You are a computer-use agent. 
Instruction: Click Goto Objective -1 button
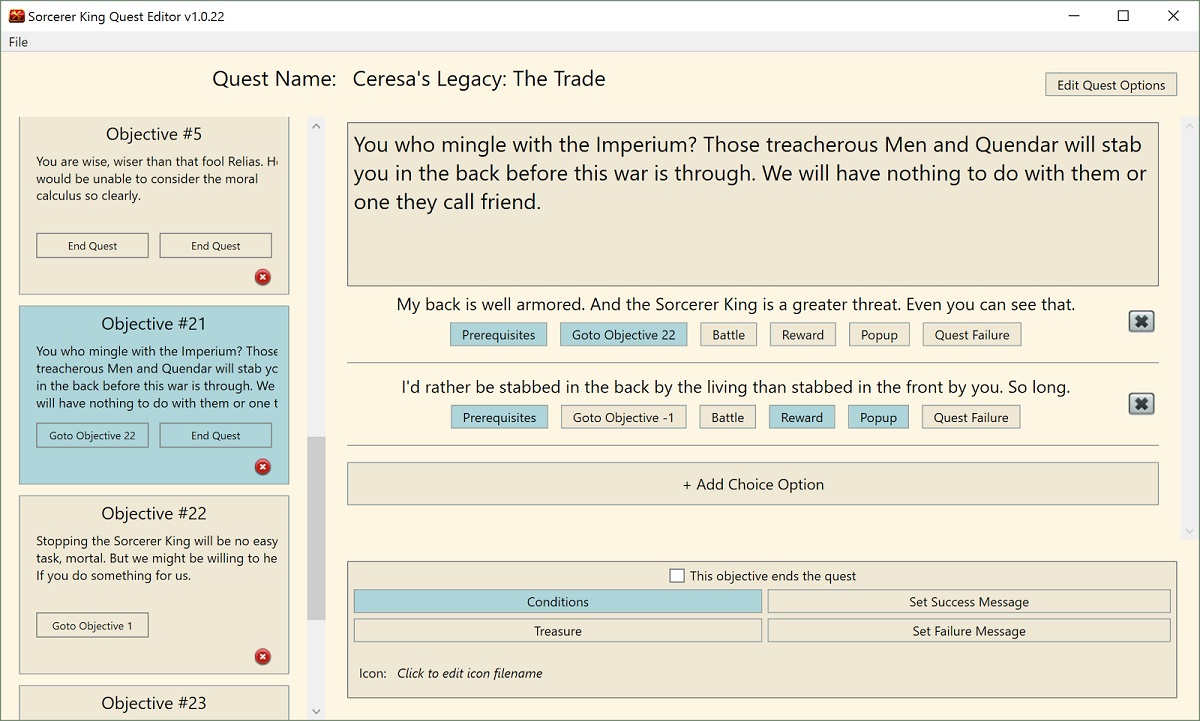(623, 418)
